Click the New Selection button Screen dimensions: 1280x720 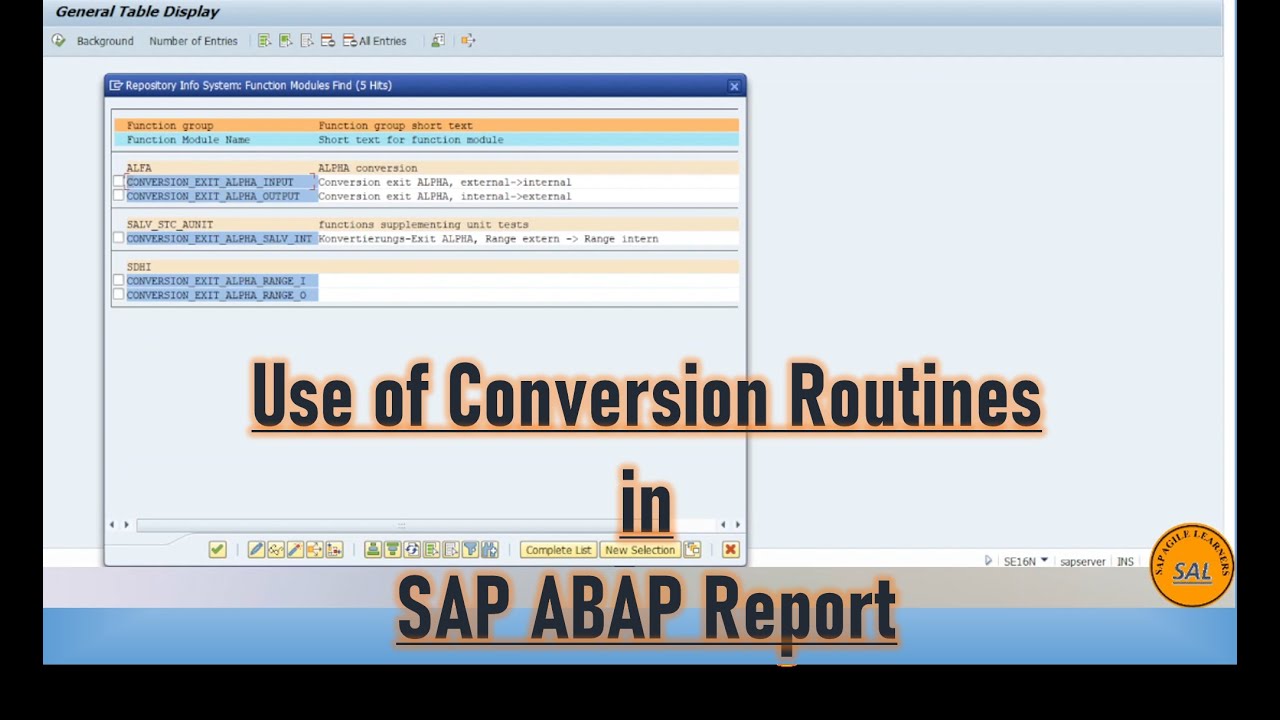[x=640, y=549]
